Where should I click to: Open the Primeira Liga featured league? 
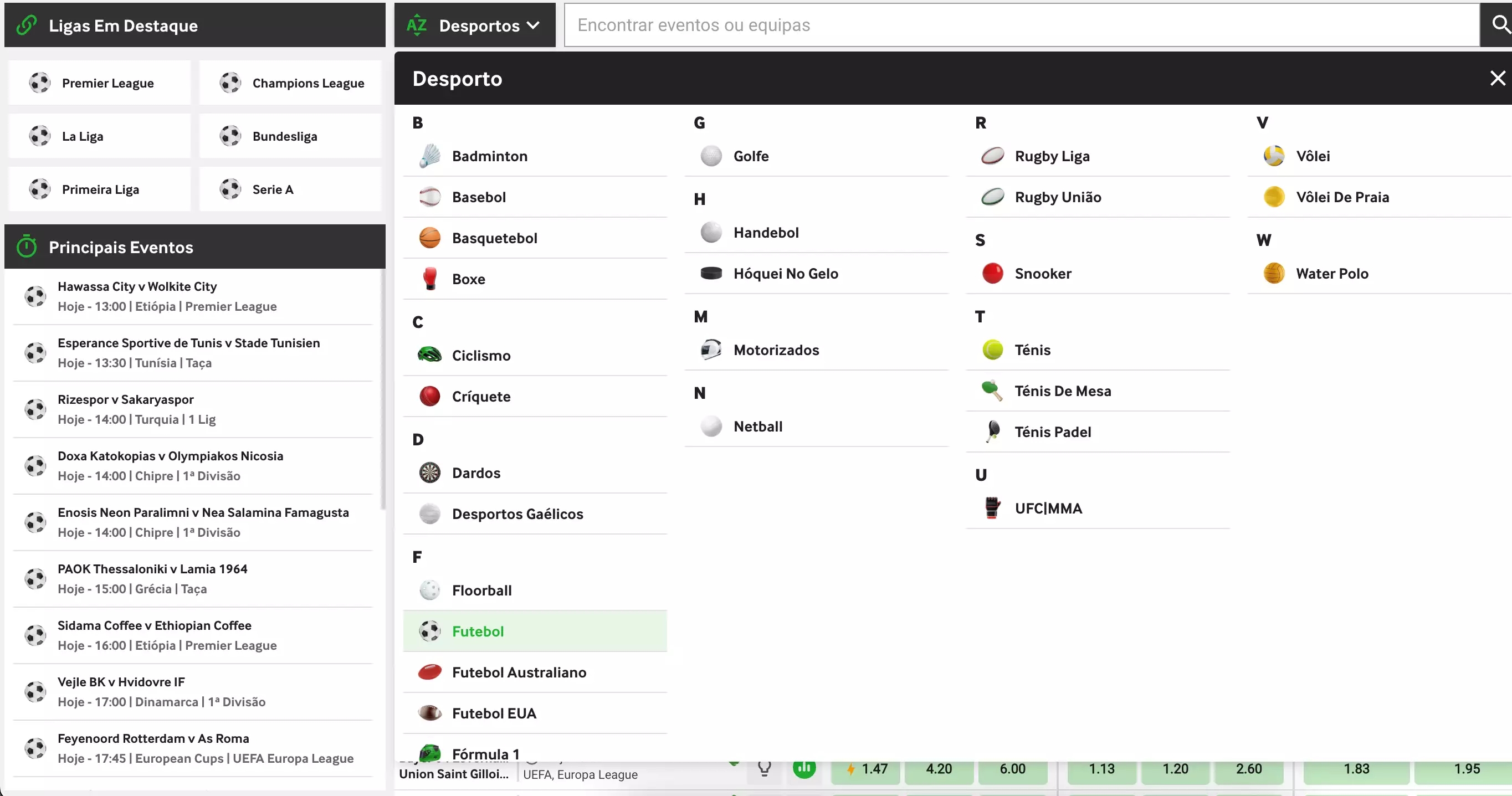pyautogui.click(x=100, y=189)
